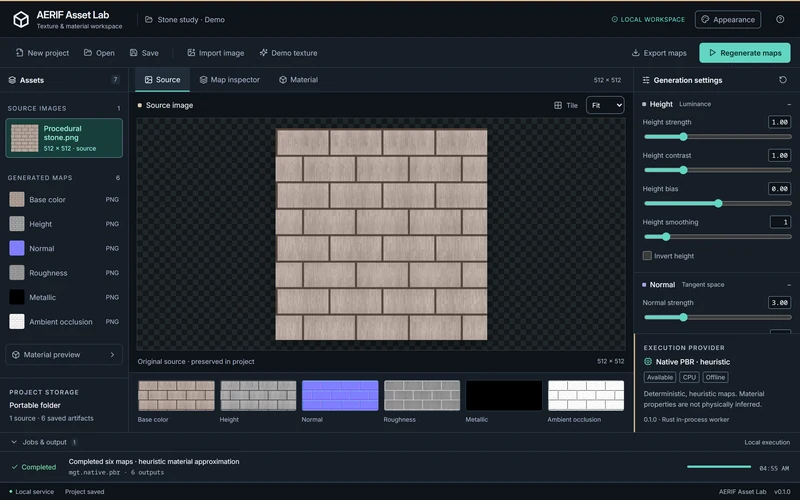Click the LOCAL WORKSPACE indicator

[648, 19]
